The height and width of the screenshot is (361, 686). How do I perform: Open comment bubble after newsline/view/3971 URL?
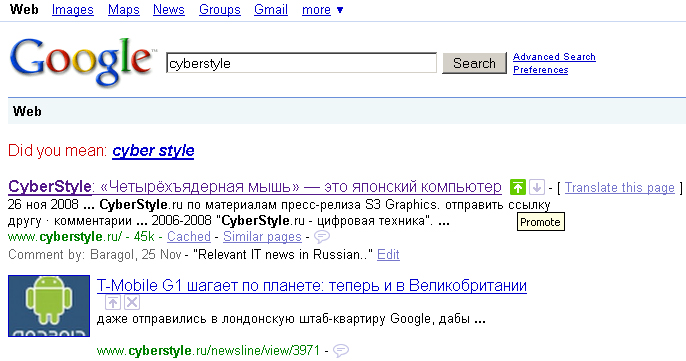[341, 350]
